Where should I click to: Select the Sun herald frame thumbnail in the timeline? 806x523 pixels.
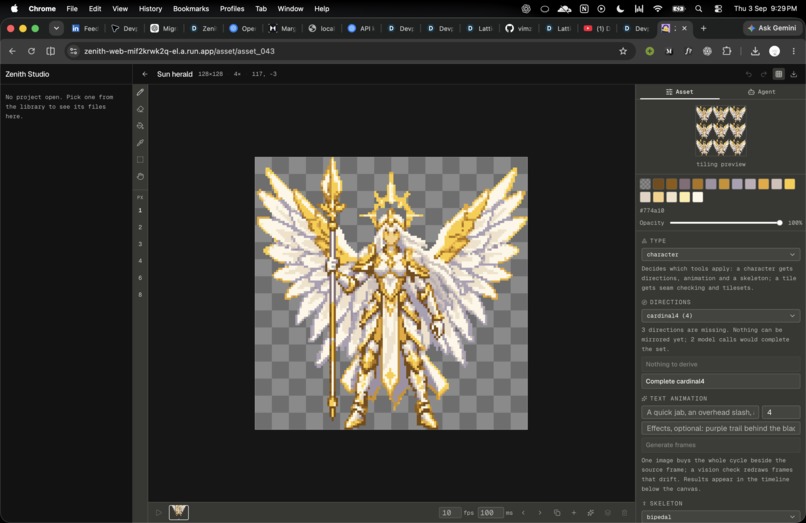[179, 512]
